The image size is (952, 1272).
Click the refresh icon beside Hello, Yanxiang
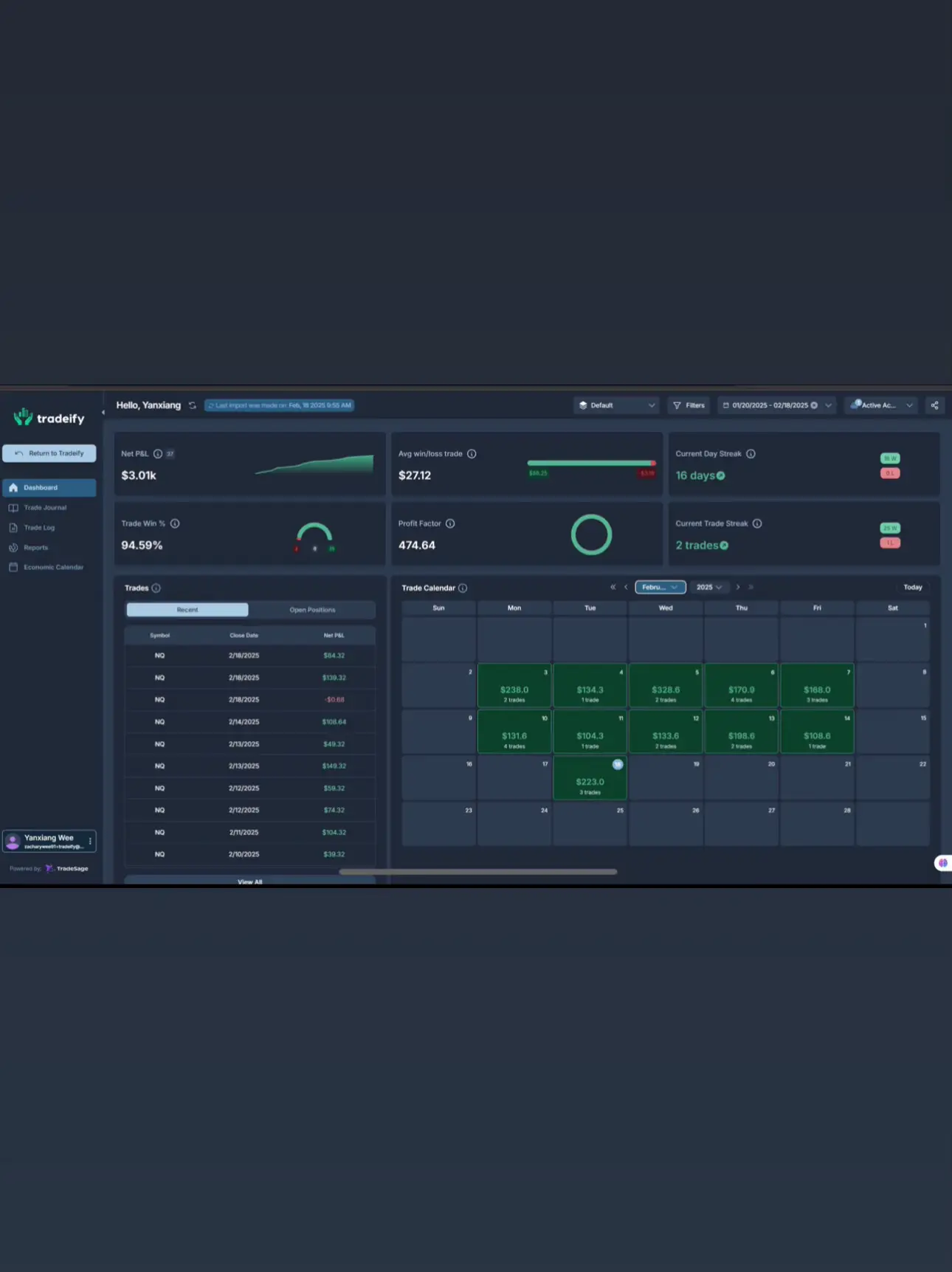tap(193, 405)
